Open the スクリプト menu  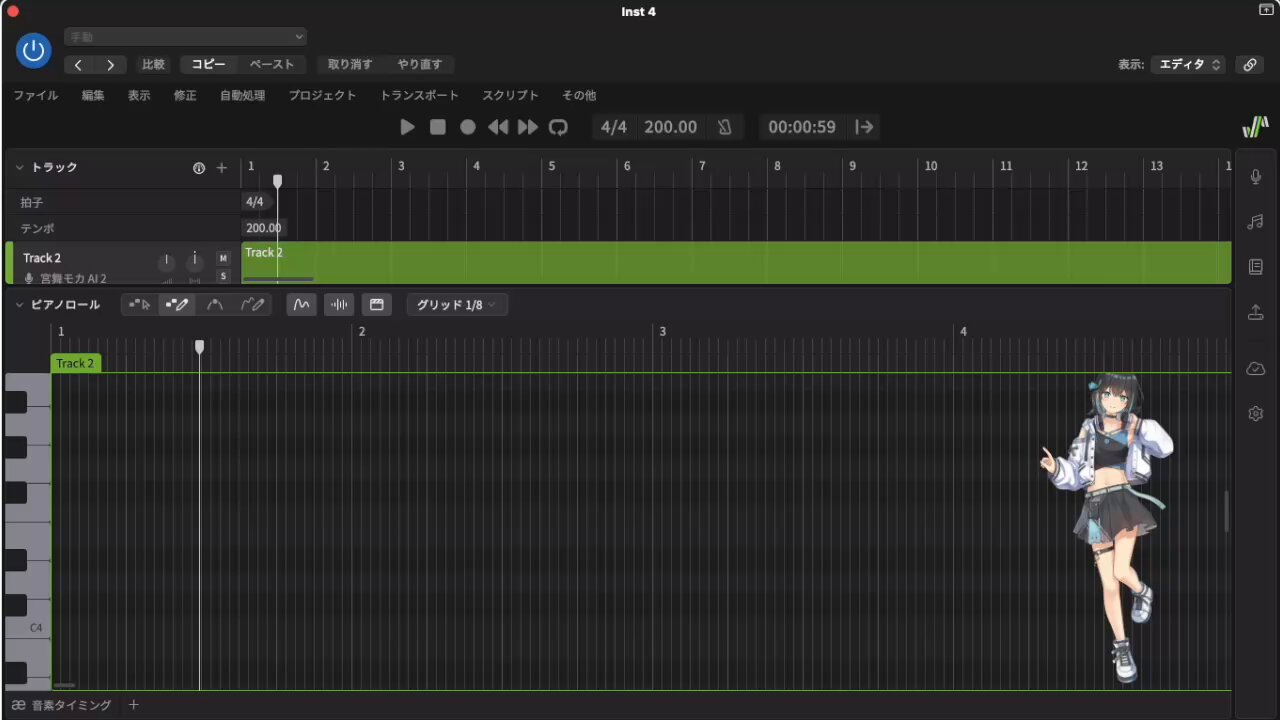coord(511,96)
